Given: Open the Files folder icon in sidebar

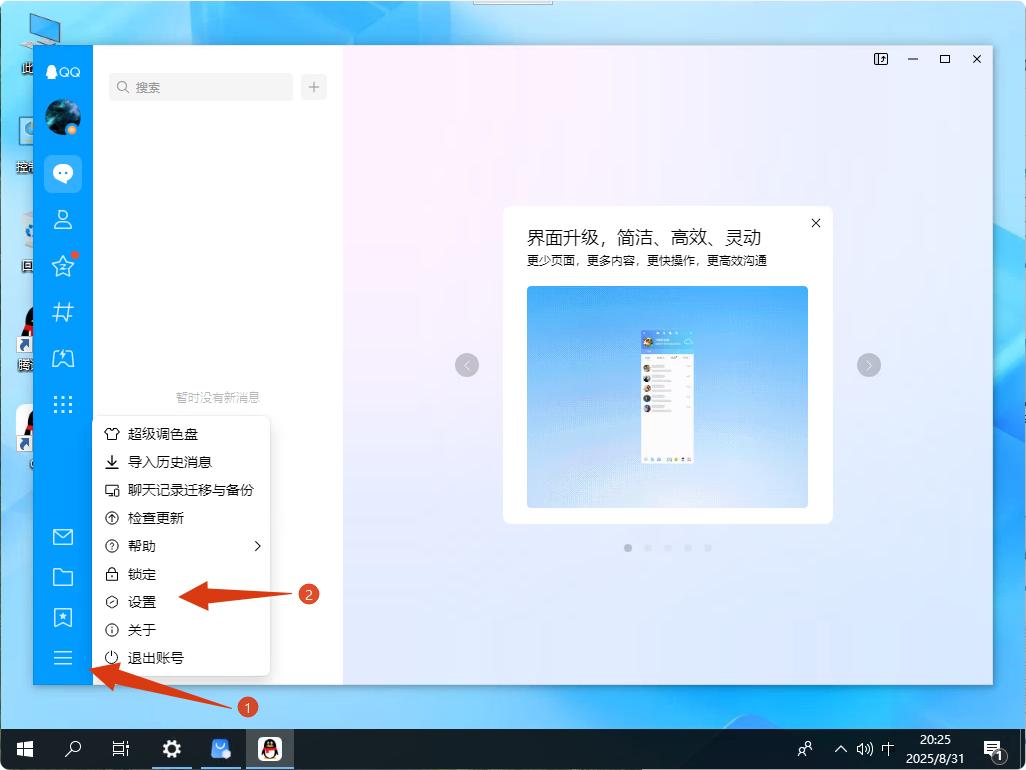Looking at the screenshot, I should pos(63,577).
